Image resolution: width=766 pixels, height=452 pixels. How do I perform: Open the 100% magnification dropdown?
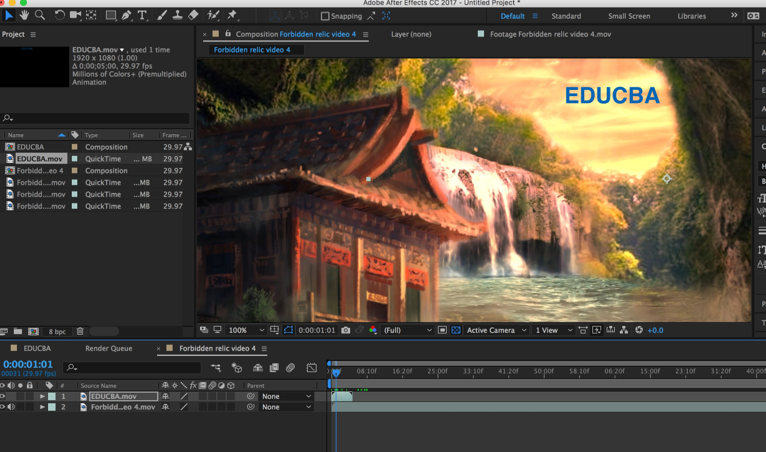pos(246,330)
